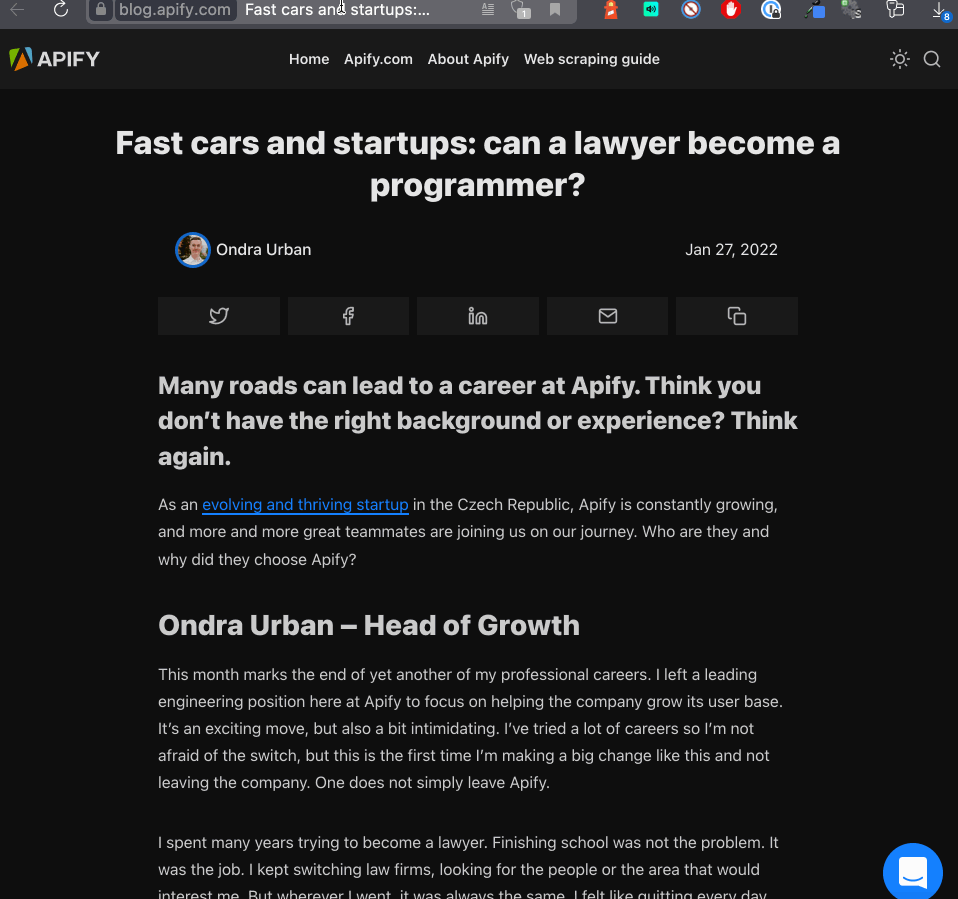Open the blue circle lock extension icon
The image size is (958, 899).
point(771,10)
